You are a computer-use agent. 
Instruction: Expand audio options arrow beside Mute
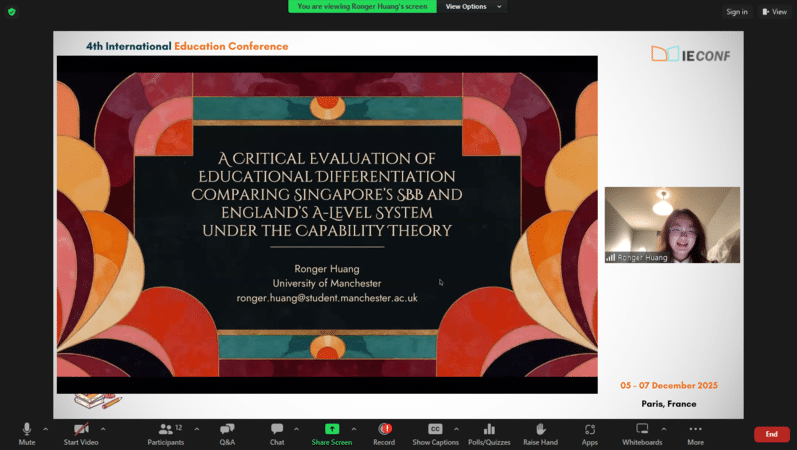[x=46, y=429]
